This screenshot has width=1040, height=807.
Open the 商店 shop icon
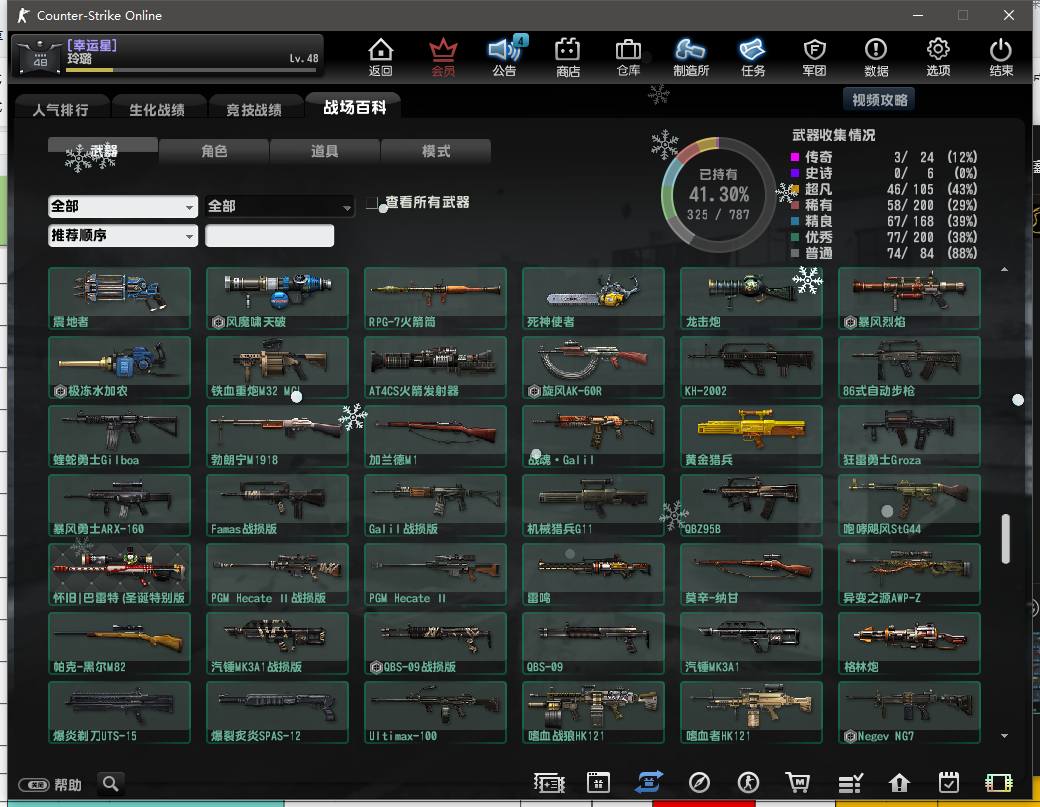pyautogui.click(x=568, y=57)
